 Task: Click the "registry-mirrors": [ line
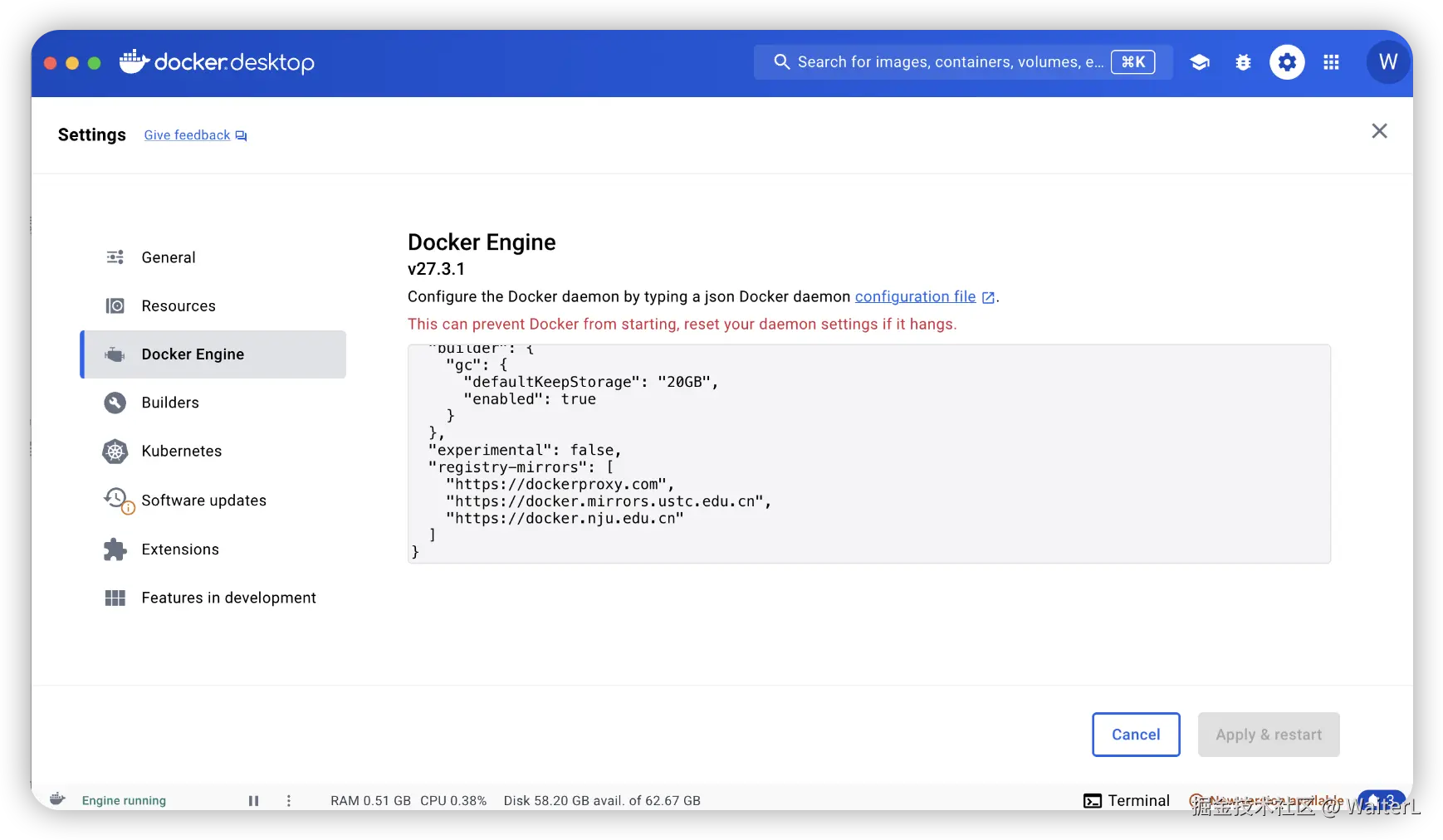pos(521,467)
